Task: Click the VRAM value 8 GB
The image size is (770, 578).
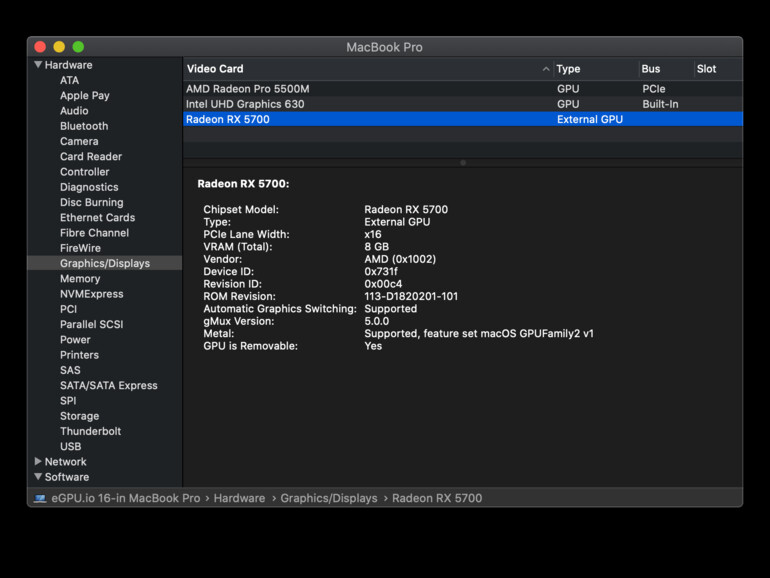Action: [x=376, y=247]
